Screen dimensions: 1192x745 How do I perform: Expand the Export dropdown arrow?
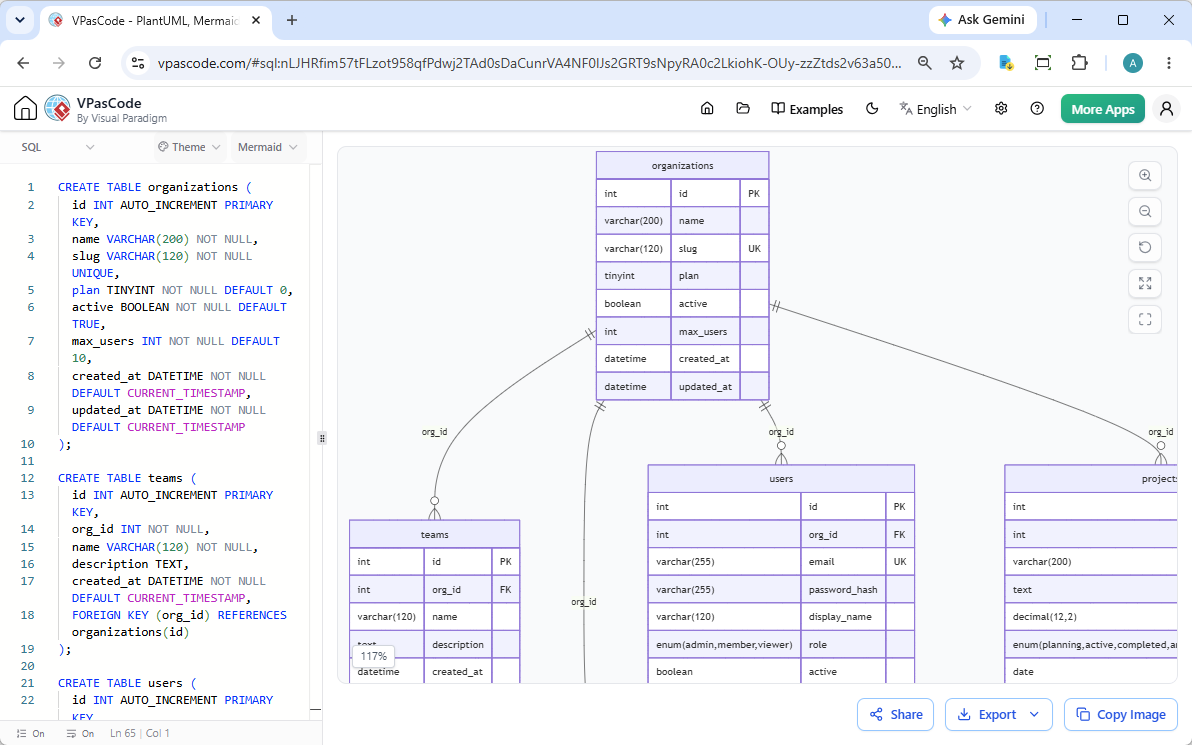point(1035,715)
